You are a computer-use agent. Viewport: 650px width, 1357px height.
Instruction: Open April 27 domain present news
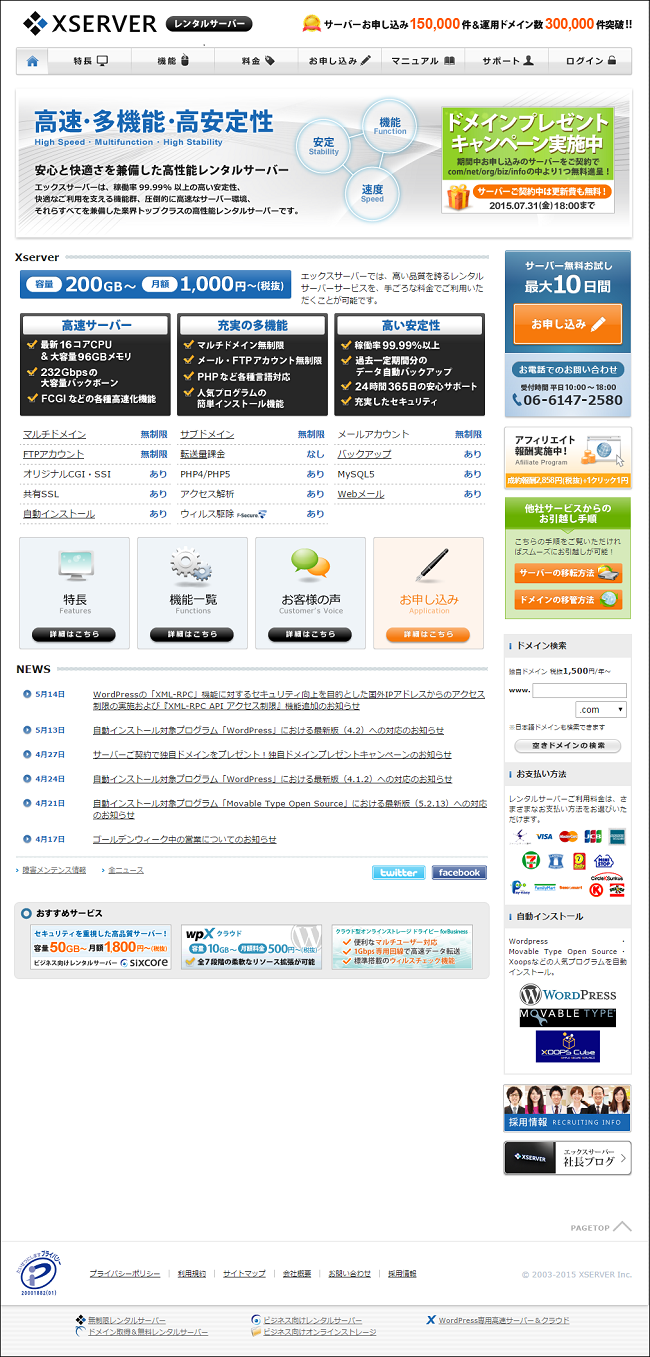(272, 754)
